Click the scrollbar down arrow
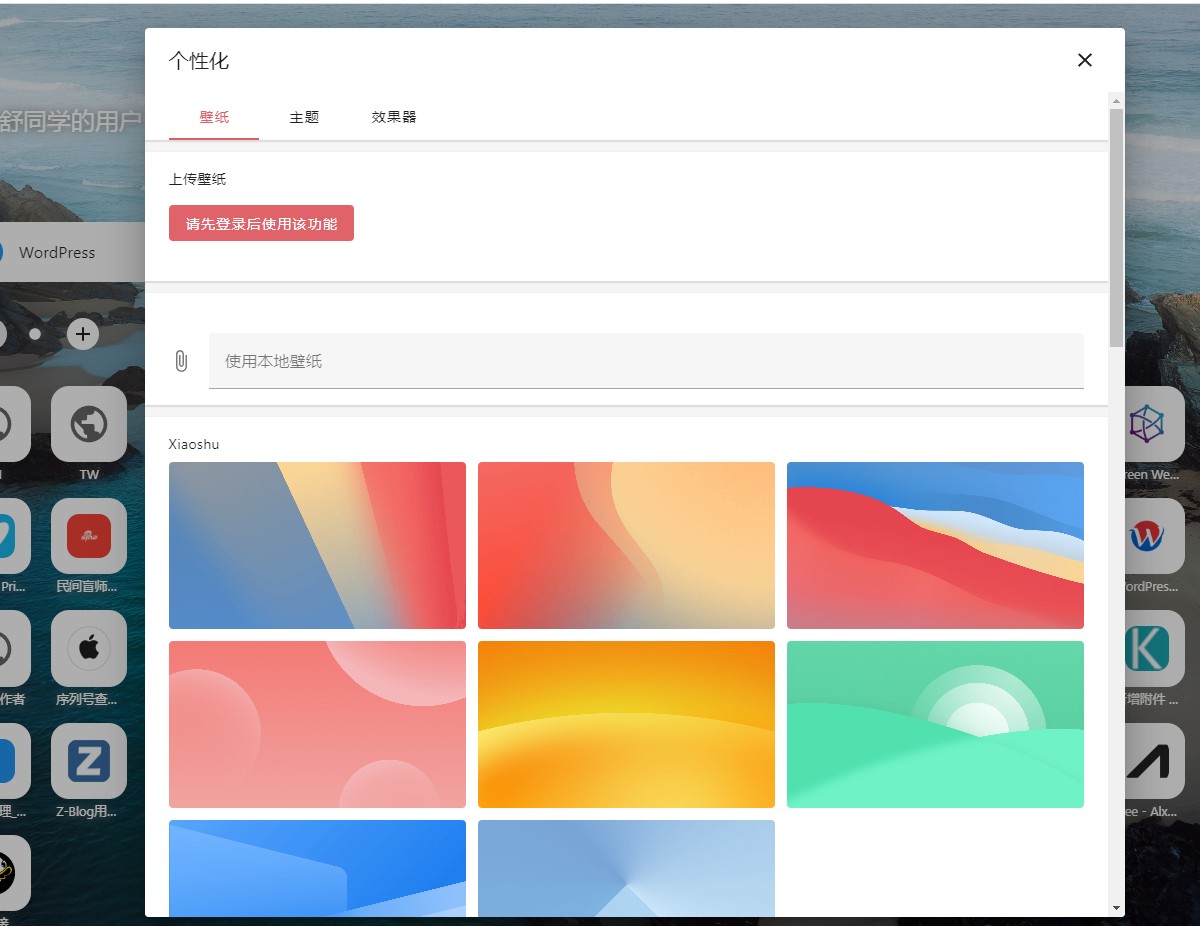This screenshot has width=1200, height=926. 1116,908
